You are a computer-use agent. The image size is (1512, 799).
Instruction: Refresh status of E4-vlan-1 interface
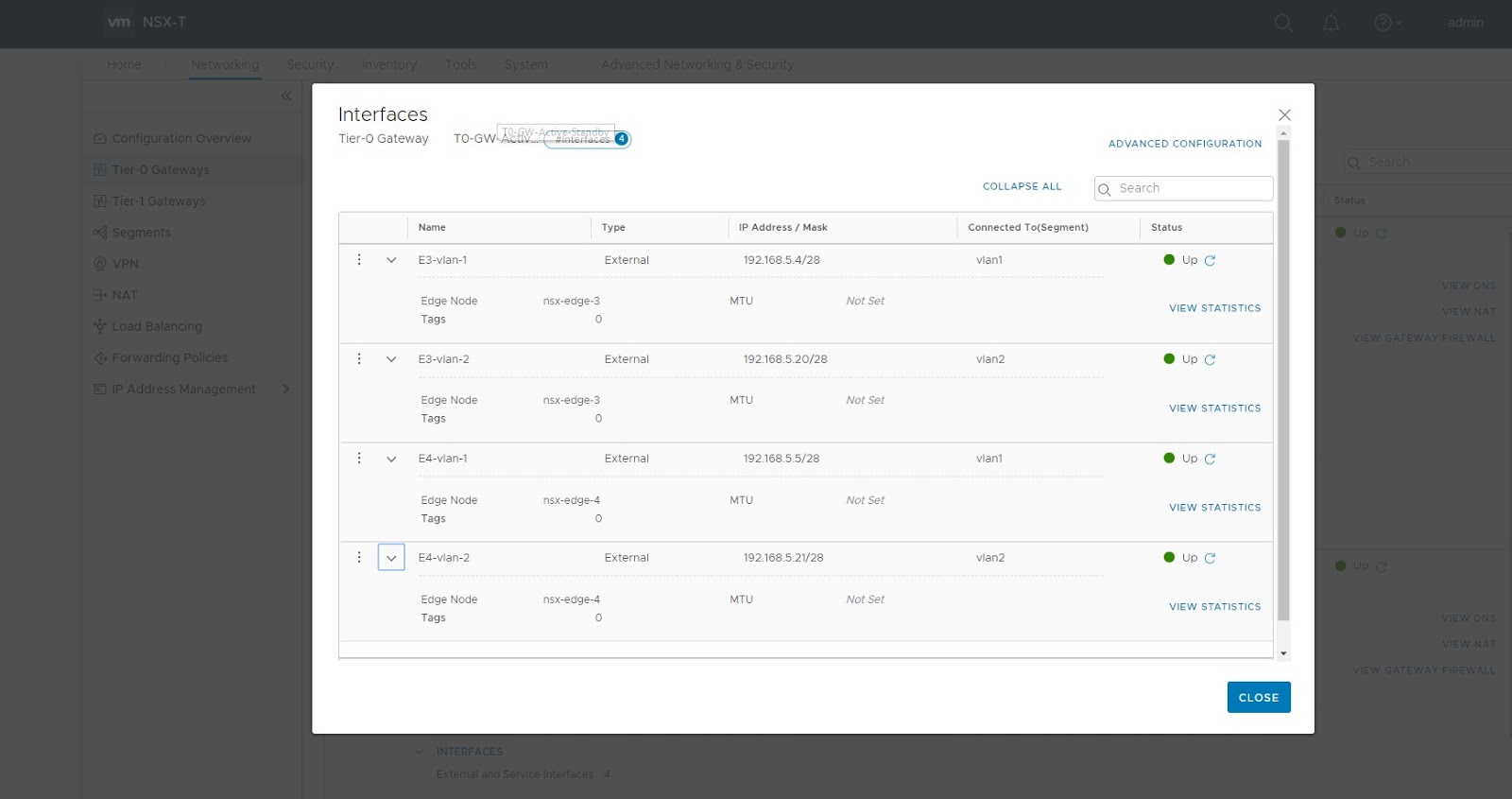1210,460
